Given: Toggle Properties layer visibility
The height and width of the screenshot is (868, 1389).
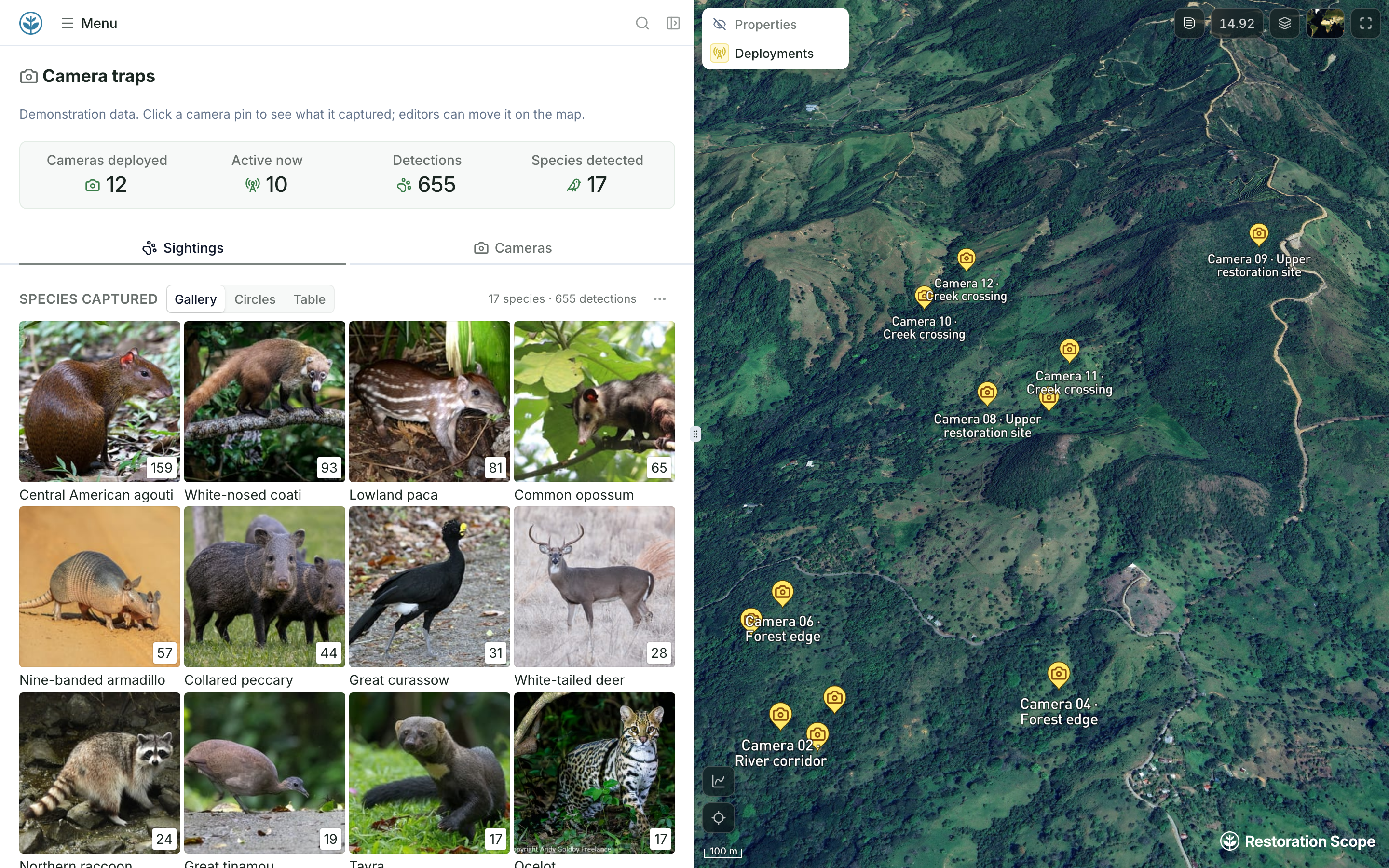Looking at the screenshot, I should 775,24.
